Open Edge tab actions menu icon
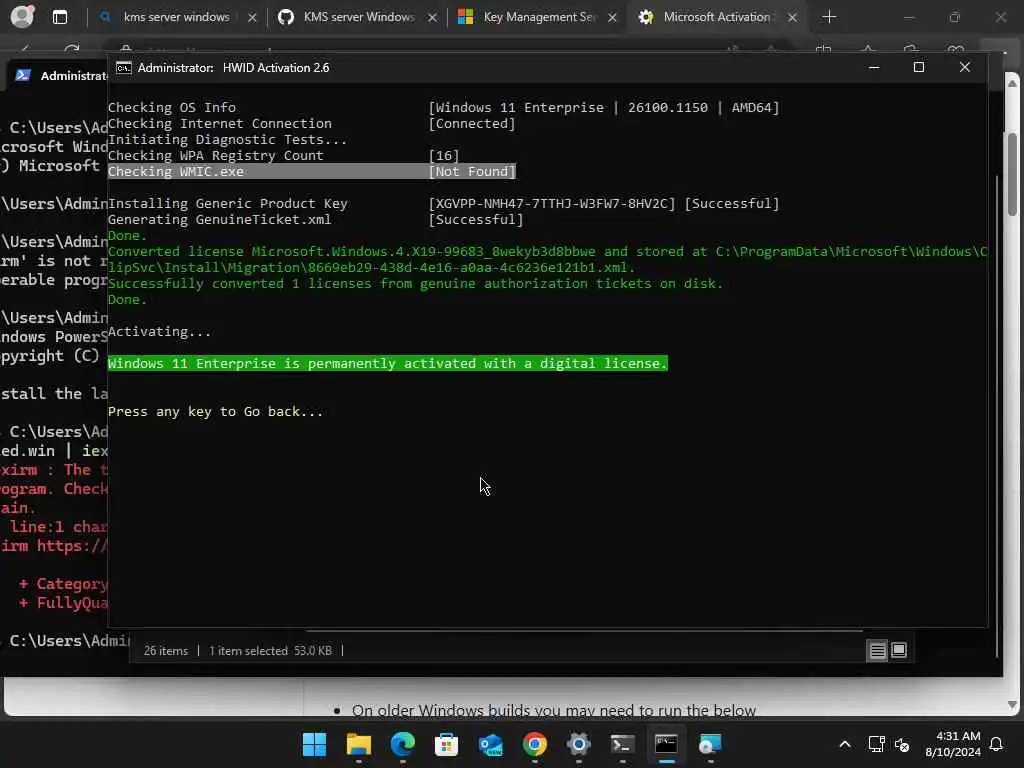This screenshot has height=768, width=1024. (59, 17)
